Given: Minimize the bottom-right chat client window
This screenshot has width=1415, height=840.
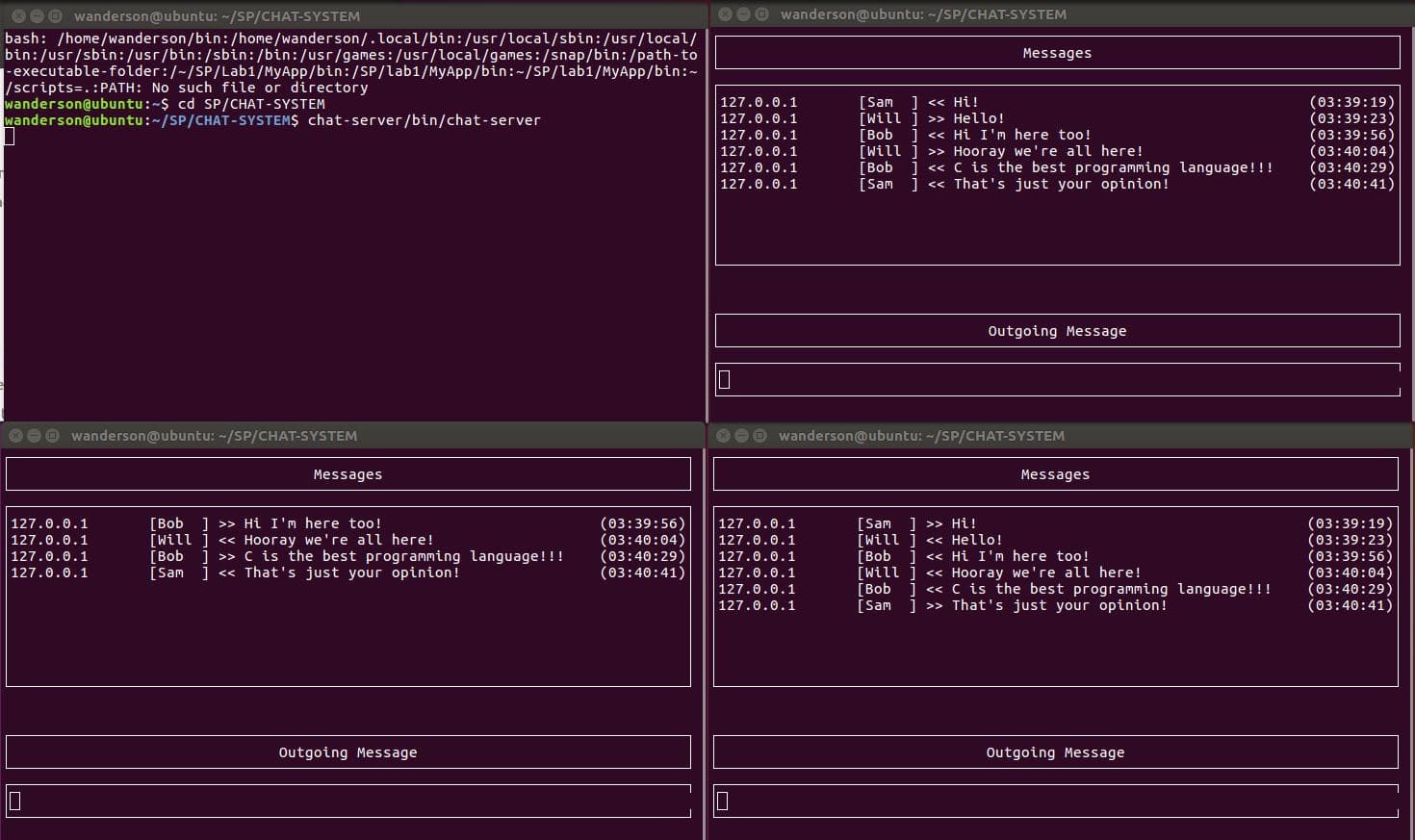Looking at the screenshot, I should tap(741, 436).
